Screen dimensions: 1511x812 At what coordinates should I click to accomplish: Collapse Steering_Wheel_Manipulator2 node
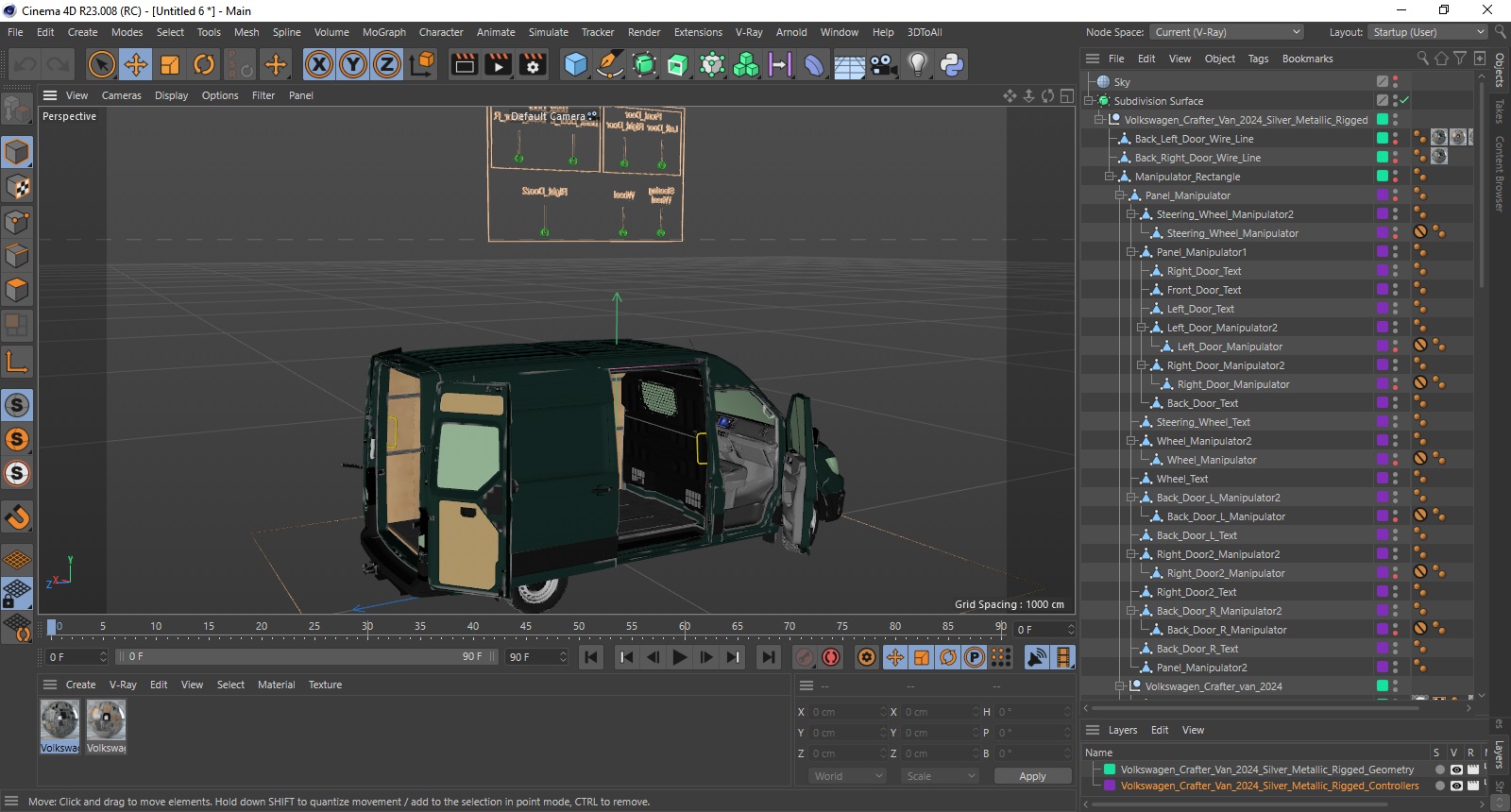1130,214
